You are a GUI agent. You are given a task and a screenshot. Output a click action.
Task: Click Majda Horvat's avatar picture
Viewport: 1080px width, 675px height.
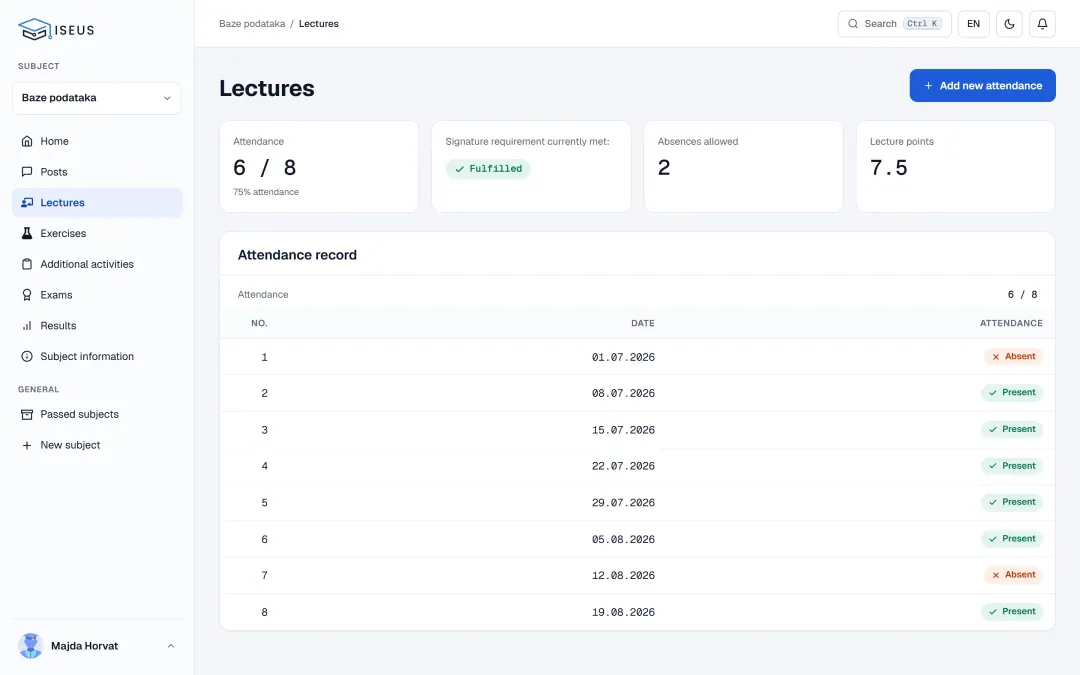[x=30, y=646]
